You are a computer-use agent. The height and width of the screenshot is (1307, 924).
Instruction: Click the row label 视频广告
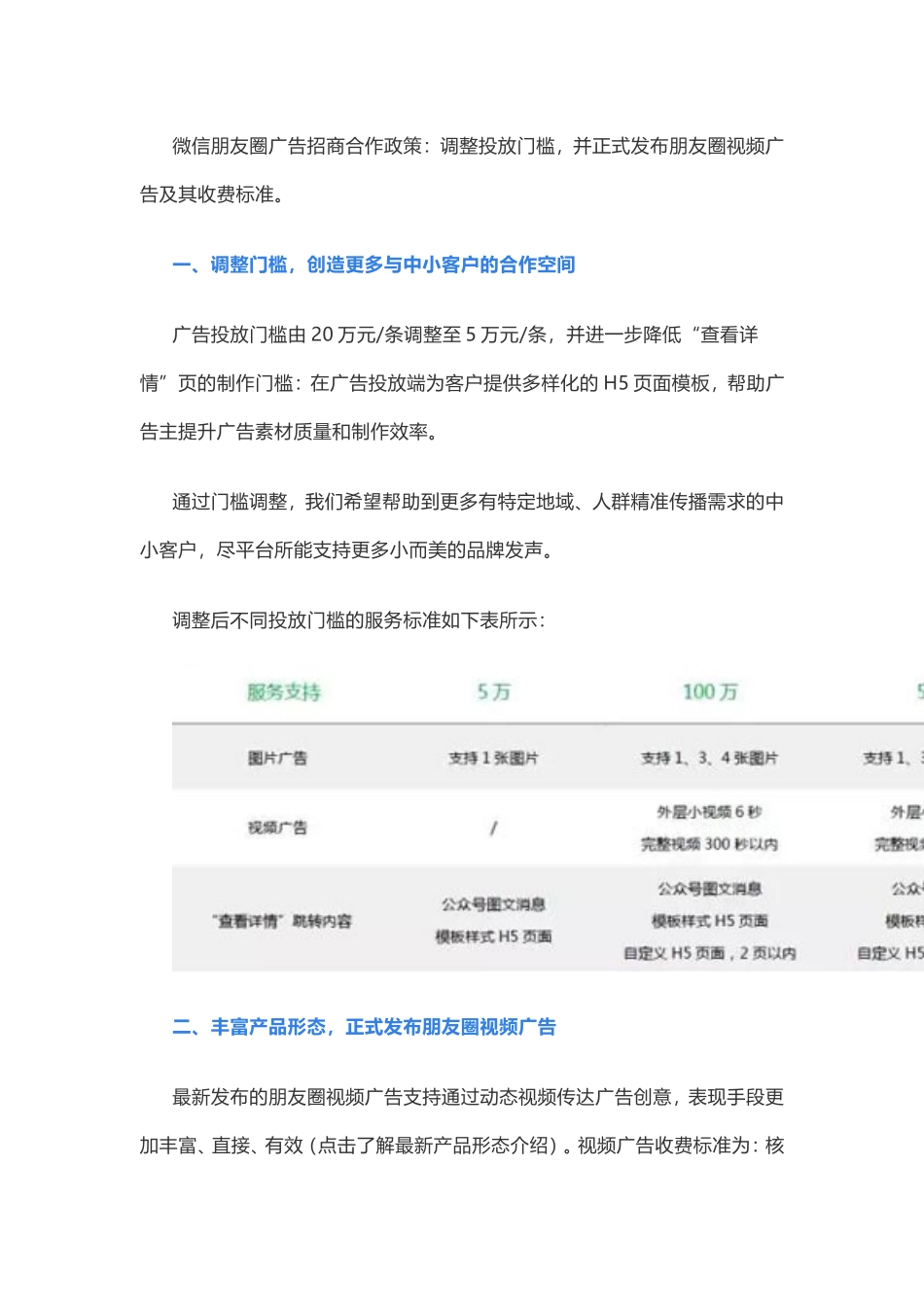(x=277, y=828)
